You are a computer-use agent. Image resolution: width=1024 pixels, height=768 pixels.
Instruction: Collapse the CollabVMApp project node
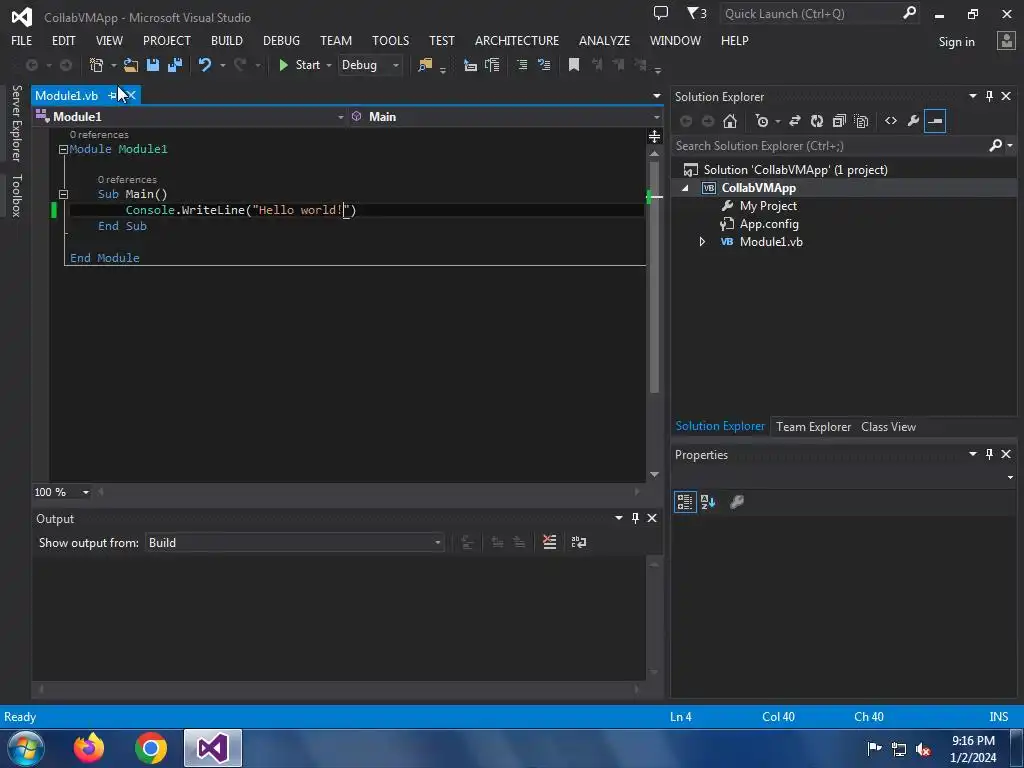[x=685, y=188]
